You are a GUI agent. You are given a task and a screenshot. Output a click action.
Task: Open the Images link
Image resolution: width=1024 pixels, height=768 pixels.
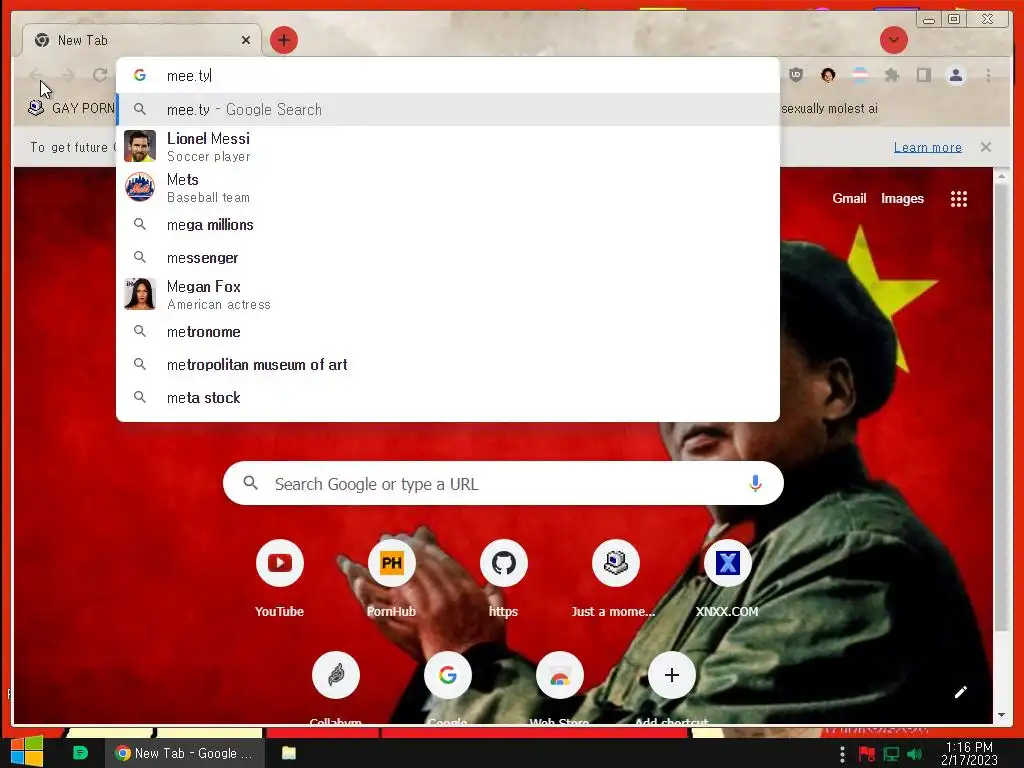coord(902,198)
